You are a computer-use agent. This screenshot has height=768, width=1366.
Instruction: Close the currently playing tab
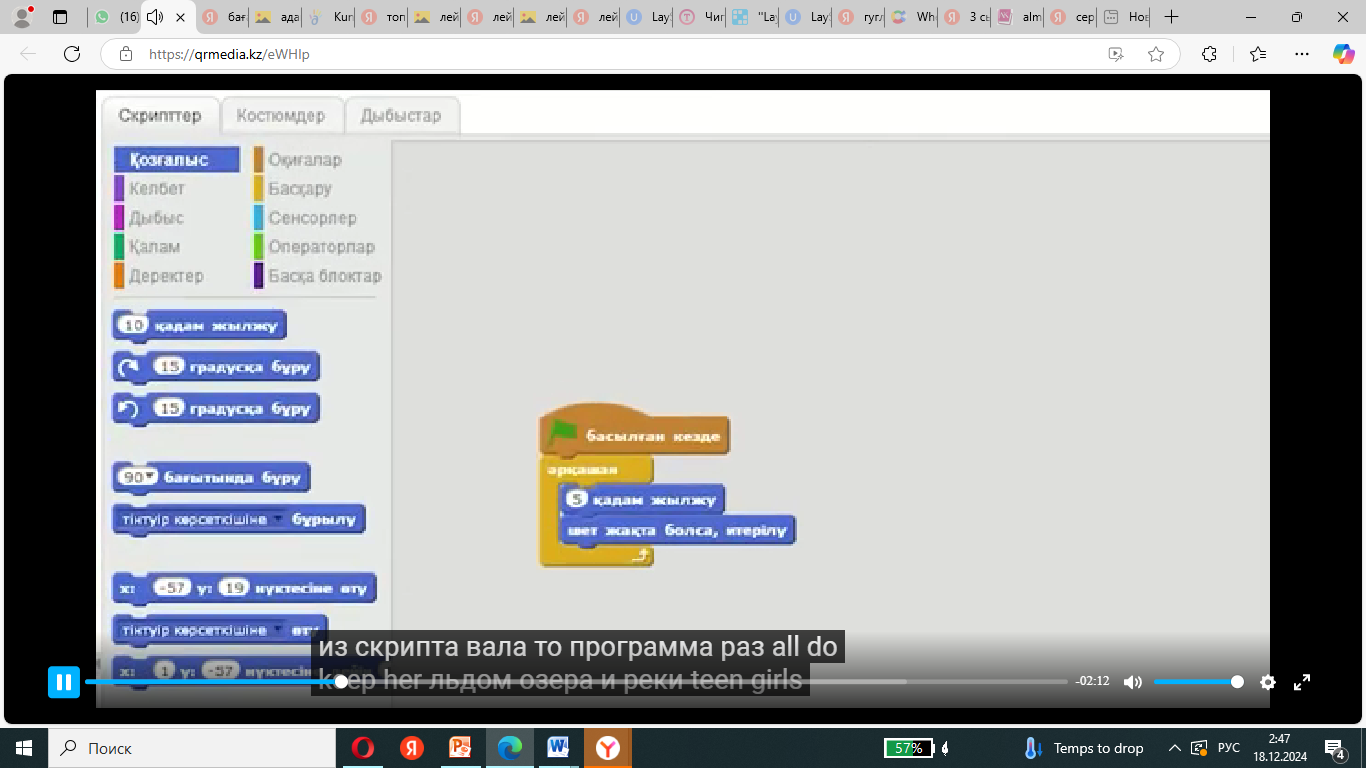180,17
